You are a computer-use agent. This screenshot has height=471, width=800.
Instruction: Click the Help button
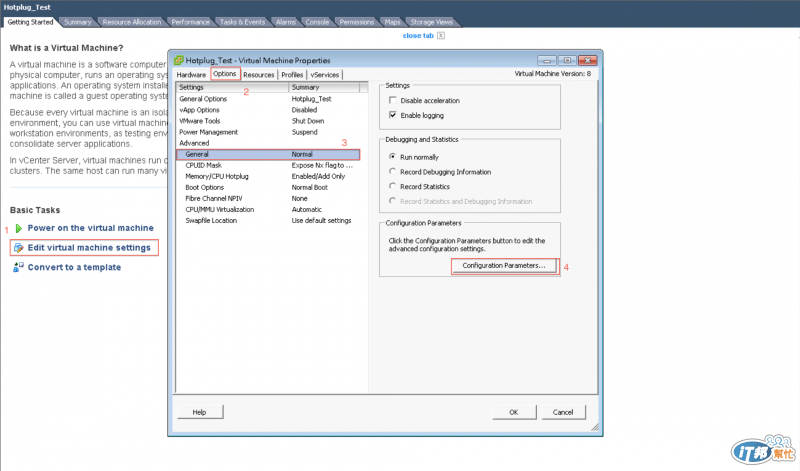click(199, 412)
